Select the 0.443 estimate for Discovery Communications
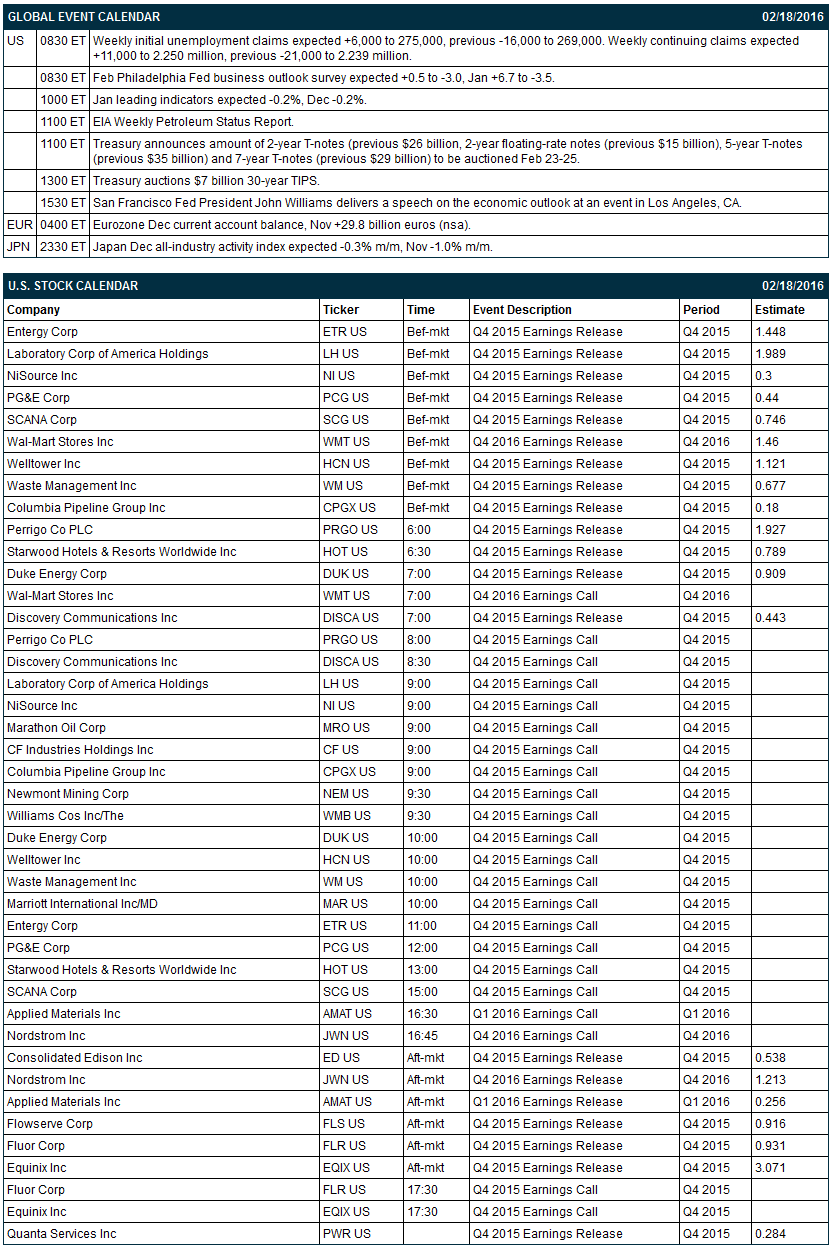Screen dimensions: 833x1251 [770, 618]
